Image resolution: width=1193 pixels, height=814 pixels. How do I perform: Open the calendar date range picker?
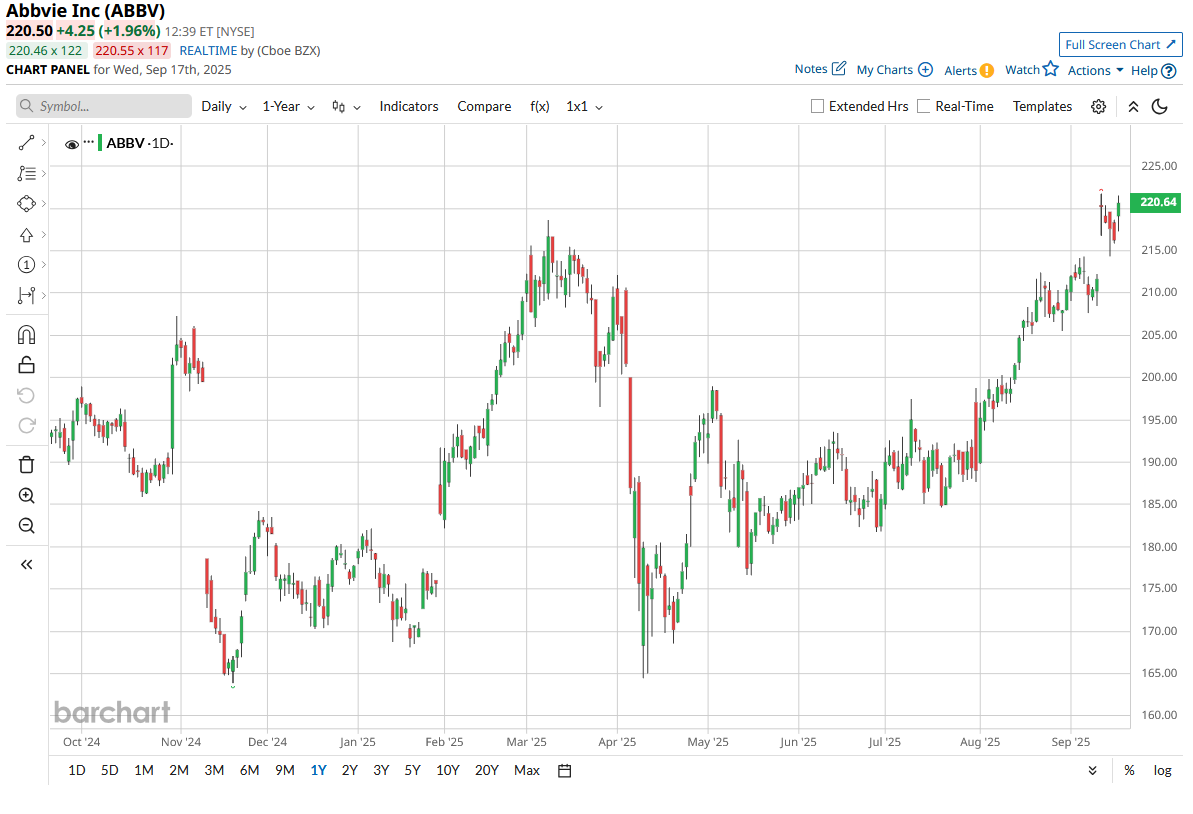pyautogui.click(x=565, y=771)
